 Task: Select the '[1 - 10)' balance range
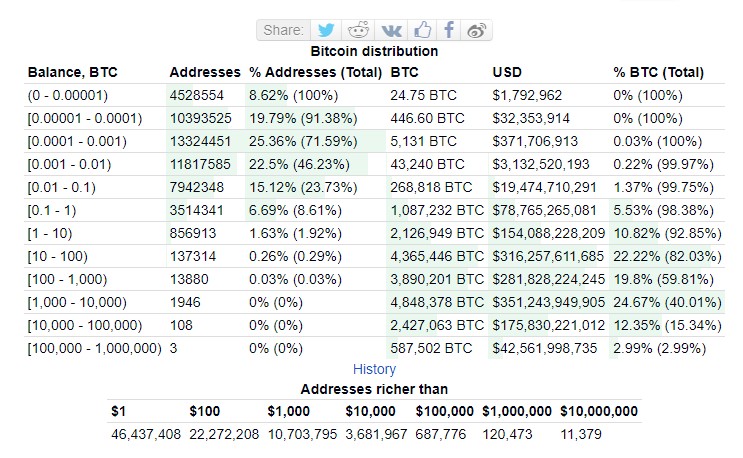pos(50,233)
